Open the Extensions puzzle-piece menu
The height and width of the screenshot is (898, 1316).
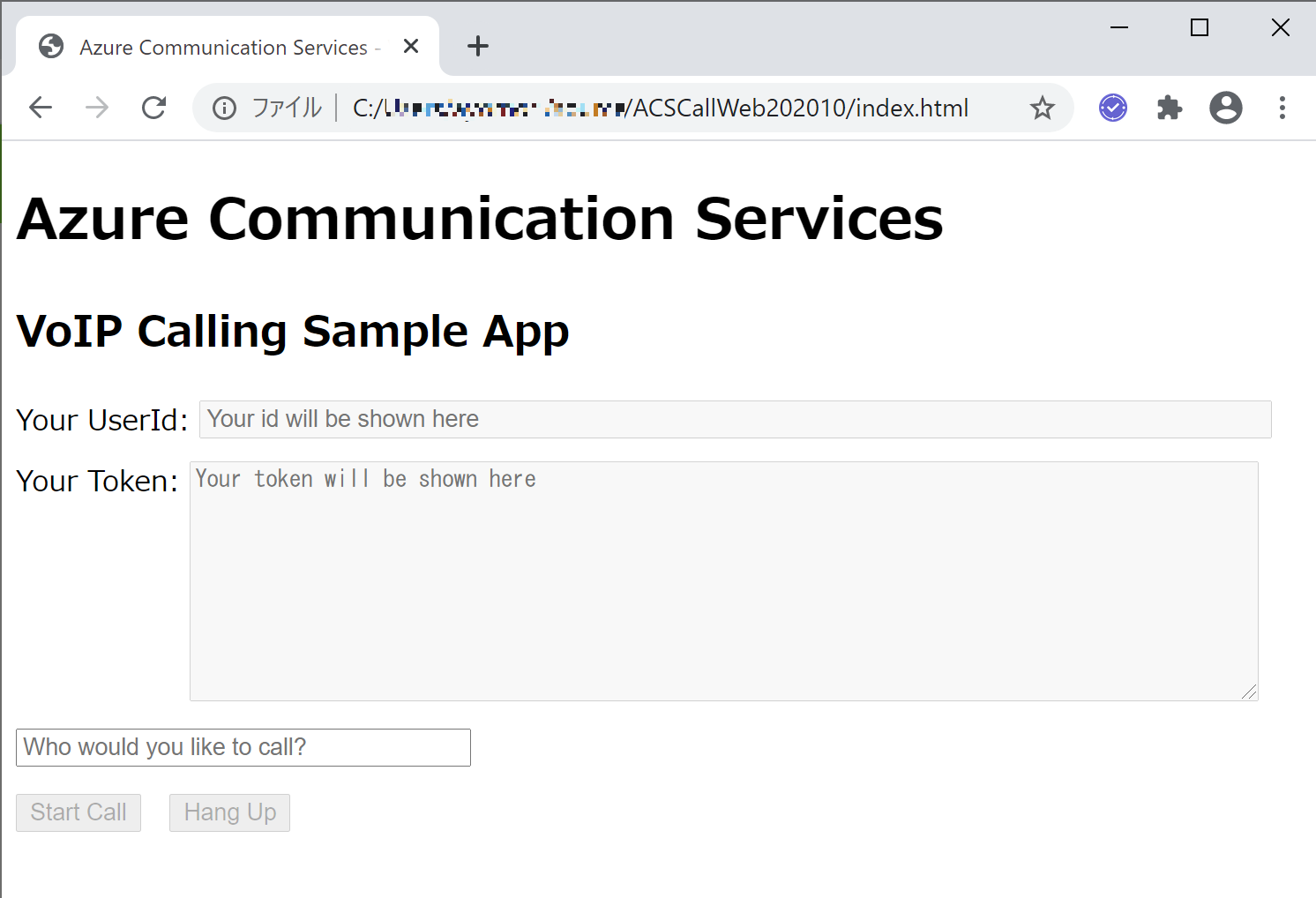click(x=1170, y=108)
